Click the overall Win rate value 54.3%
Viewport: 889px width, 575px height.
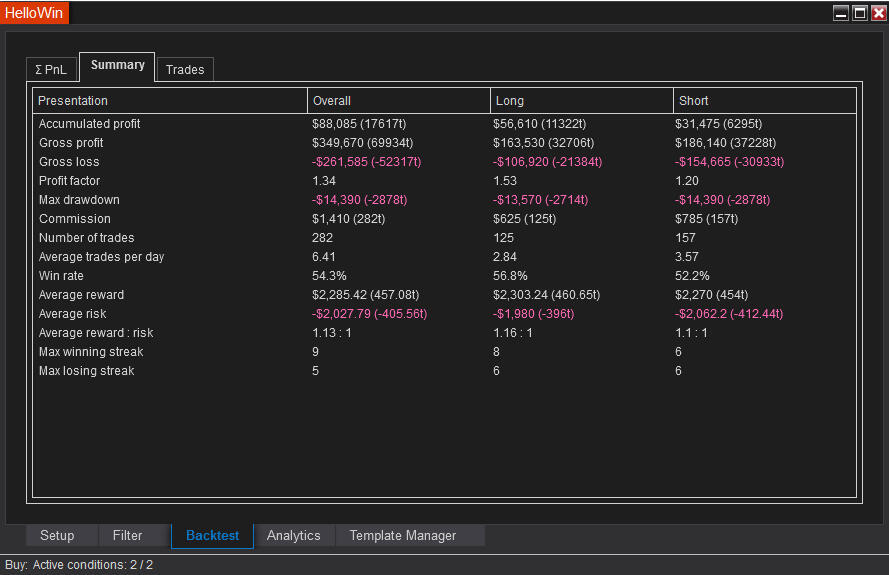coord(330,276)
